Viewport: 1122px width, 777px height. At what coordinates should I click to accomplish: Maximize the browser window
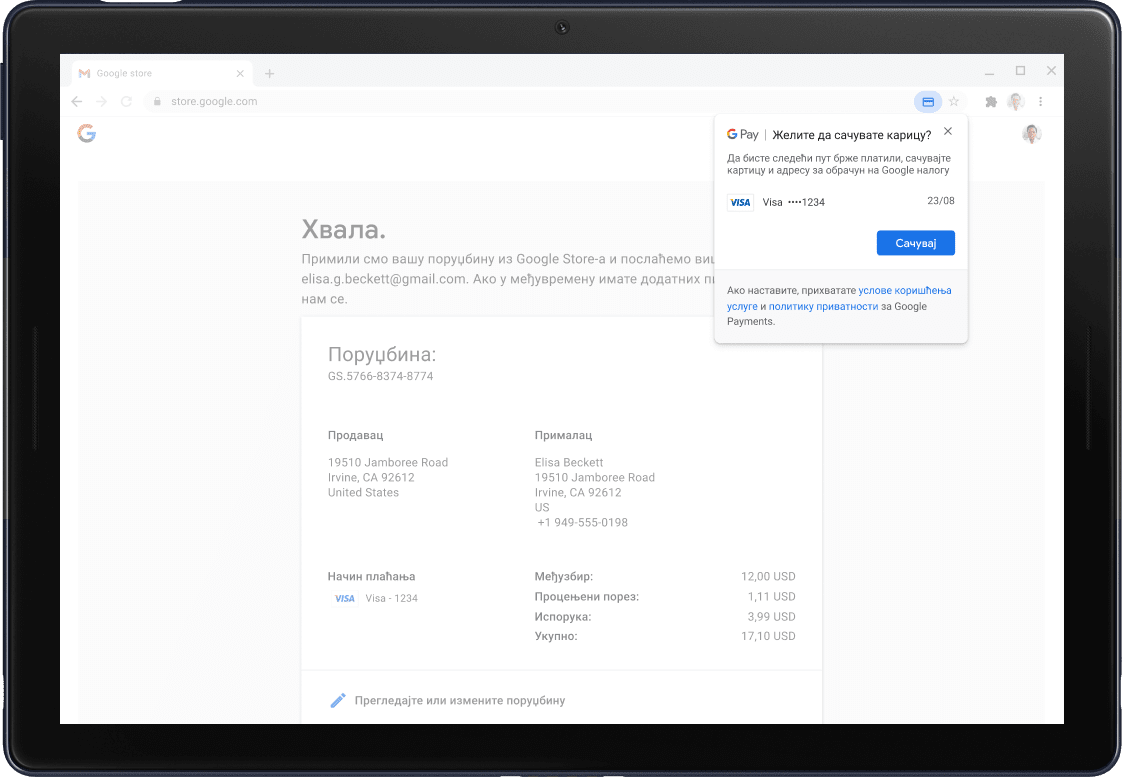pyautogui.click(x=1020, y=71)
